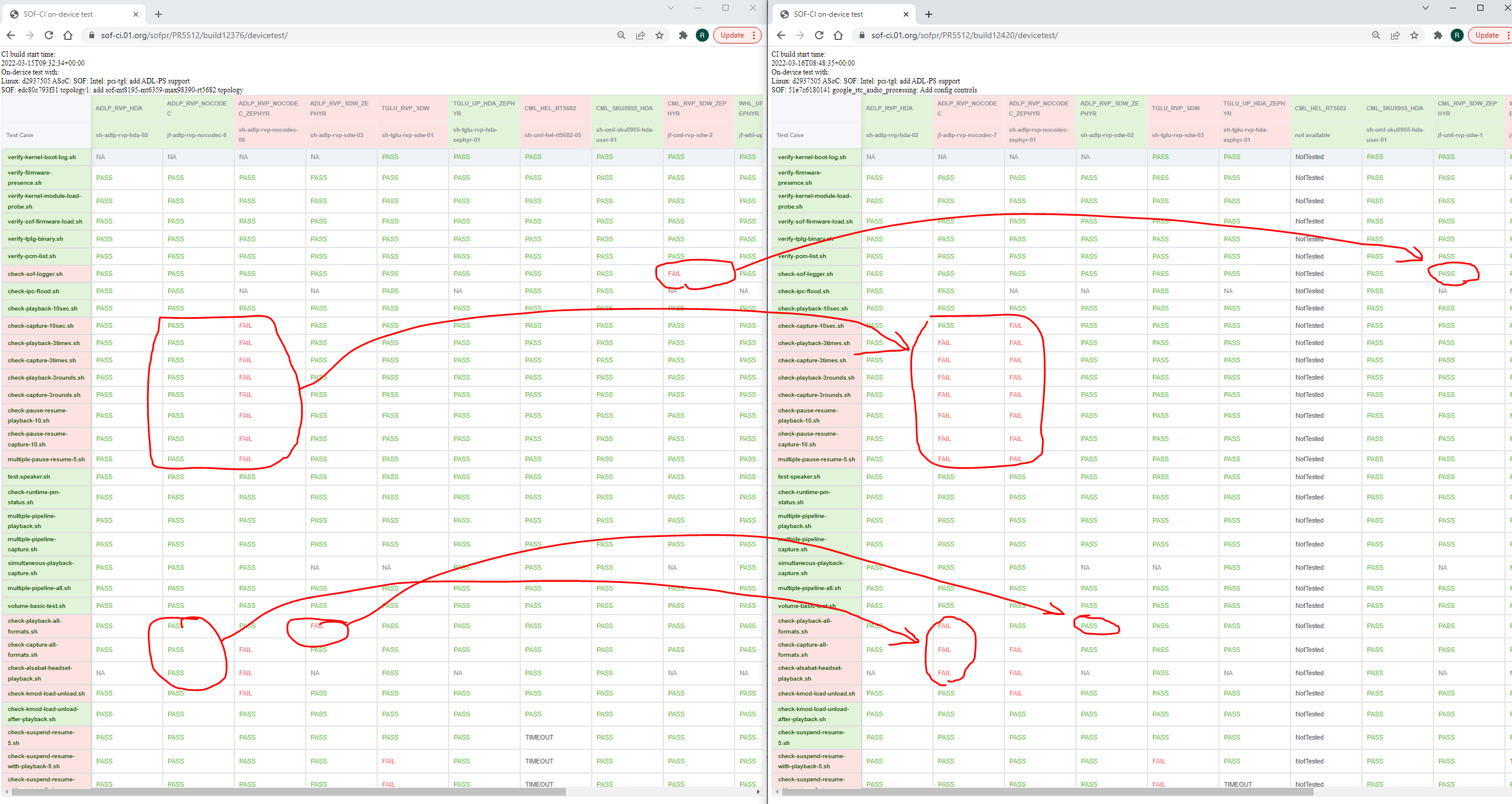Click FAIL result for check-sof-logger.sh left
Viewport: 1512px width, 804px height.
coord(674,274)
